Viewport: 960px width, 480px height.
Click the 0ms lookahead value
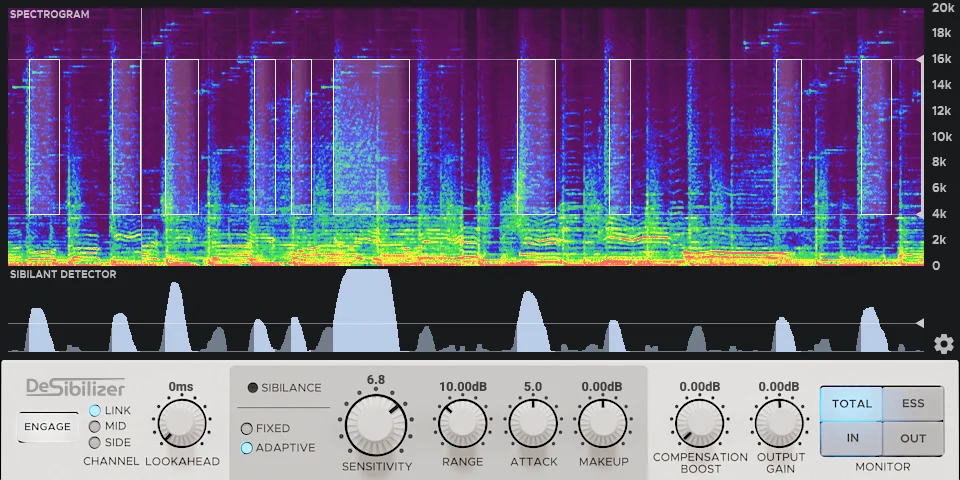pos(181,386)
